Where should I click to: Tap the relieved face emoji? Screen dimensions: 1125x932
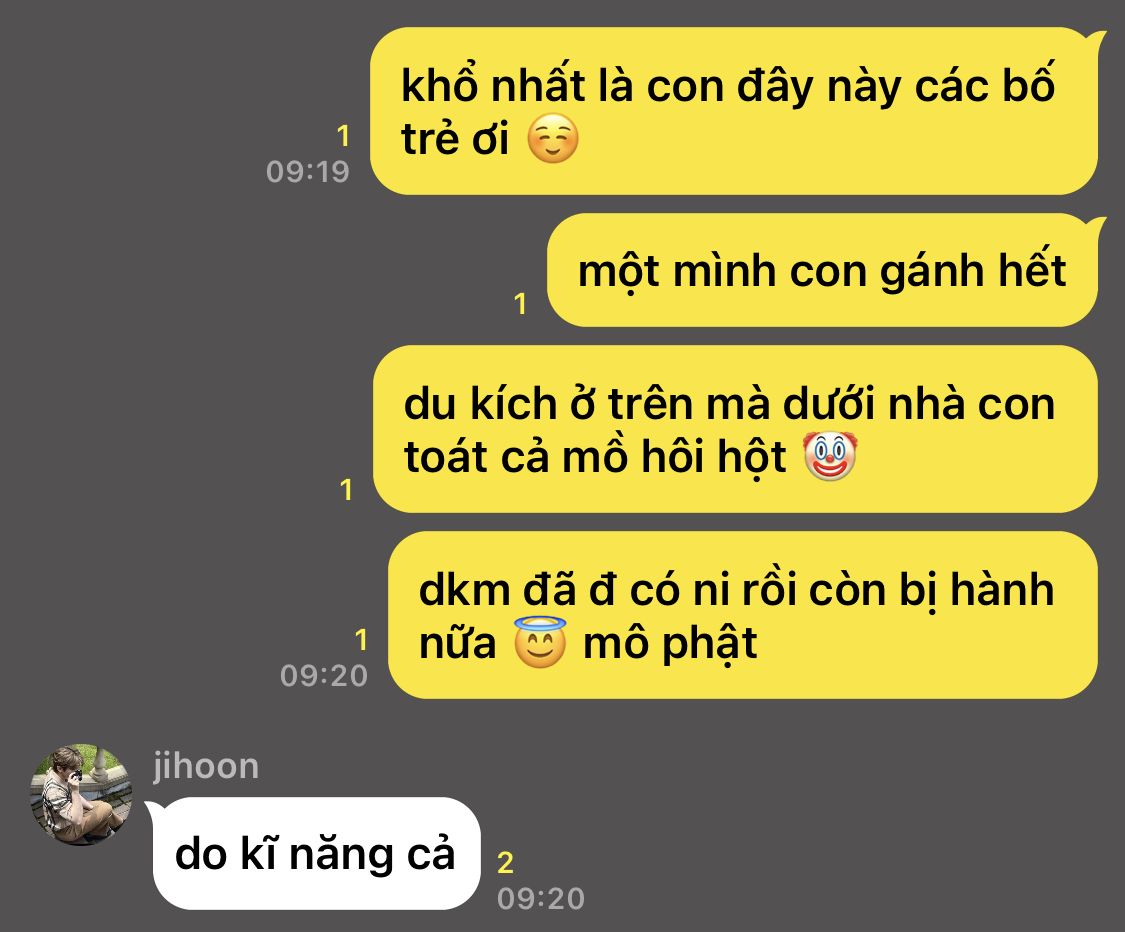[x=552, y=138]
